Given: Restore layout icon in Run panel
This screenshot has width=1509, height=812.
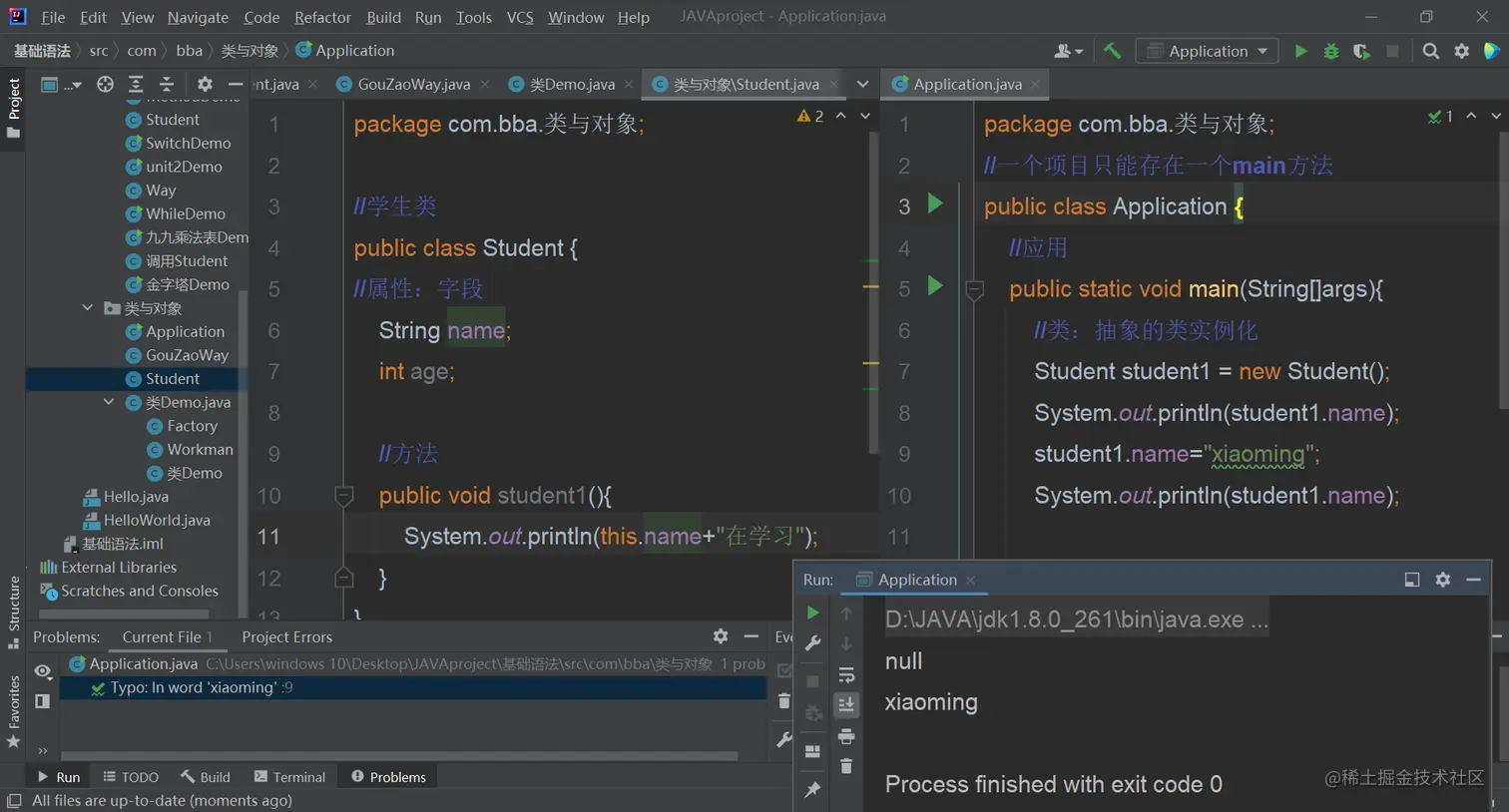Looking at the screenshot, I should [812, 751].
